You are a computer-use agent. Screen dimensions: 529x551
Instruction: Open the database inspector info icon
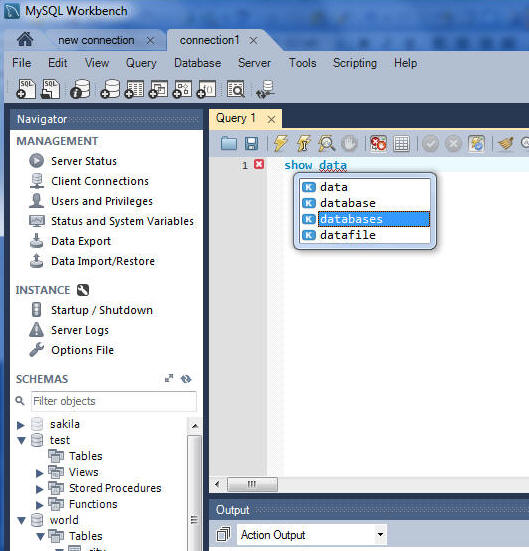click(x=80, y=89)
